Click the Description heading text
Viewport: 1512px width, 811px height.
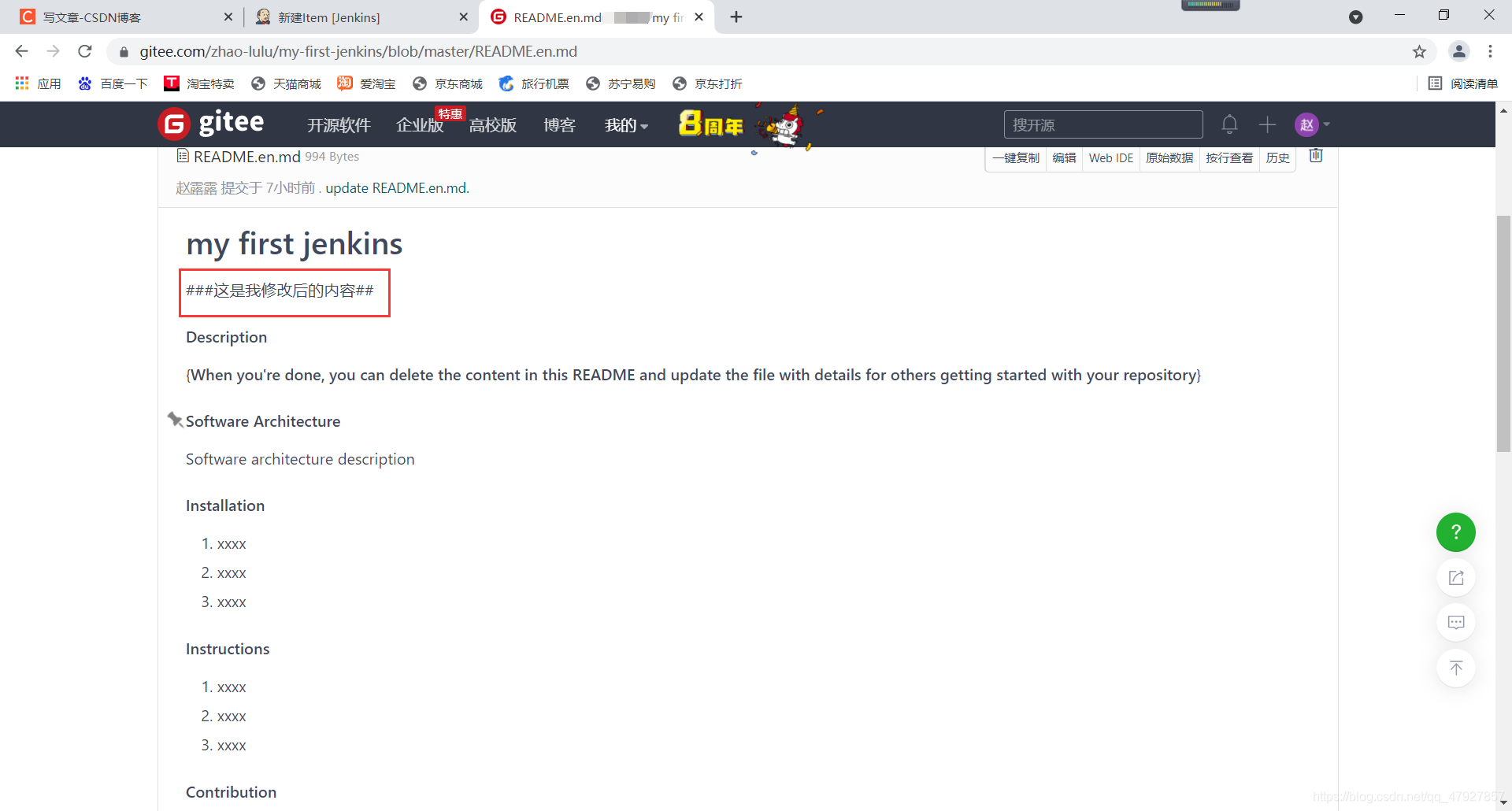pyautogui.click(x=226, y=337)
